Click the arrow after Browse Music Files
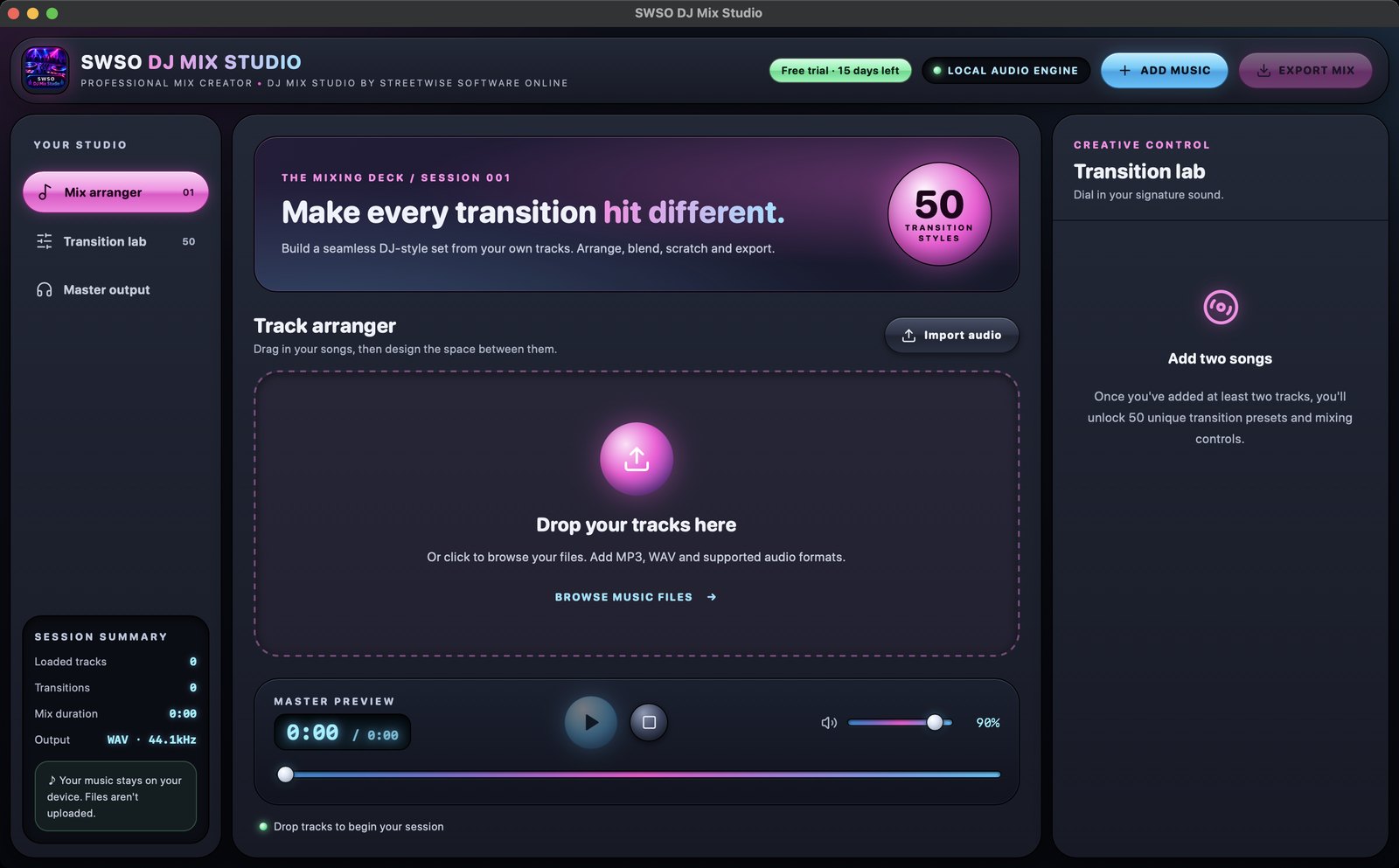The width and height of the screenshot is (1399, 868). 712,597
